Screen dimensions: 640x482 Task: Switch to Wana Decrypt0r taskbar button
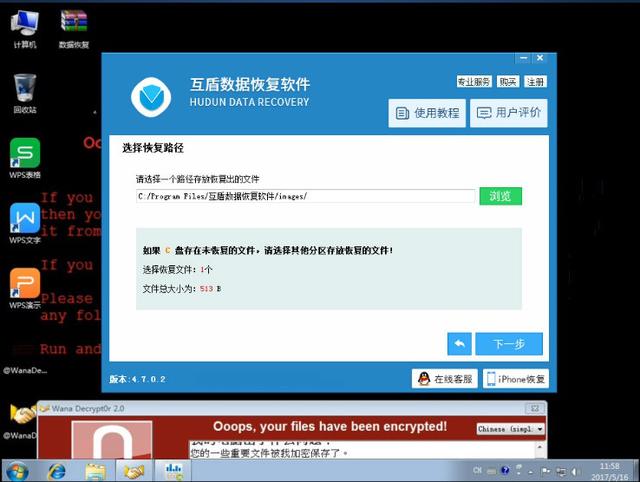[x=134, y=471]
